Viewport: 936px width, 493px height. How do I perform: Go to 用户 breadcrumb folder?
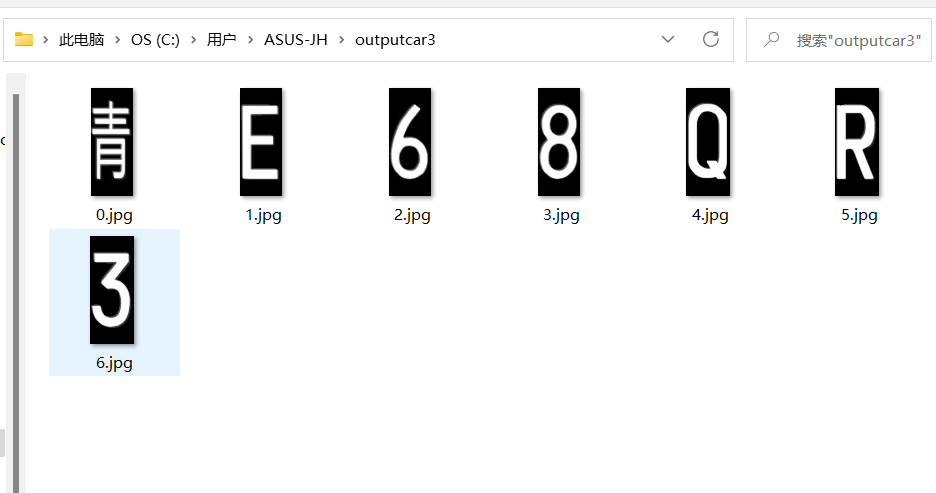click(x=221, y=40)
